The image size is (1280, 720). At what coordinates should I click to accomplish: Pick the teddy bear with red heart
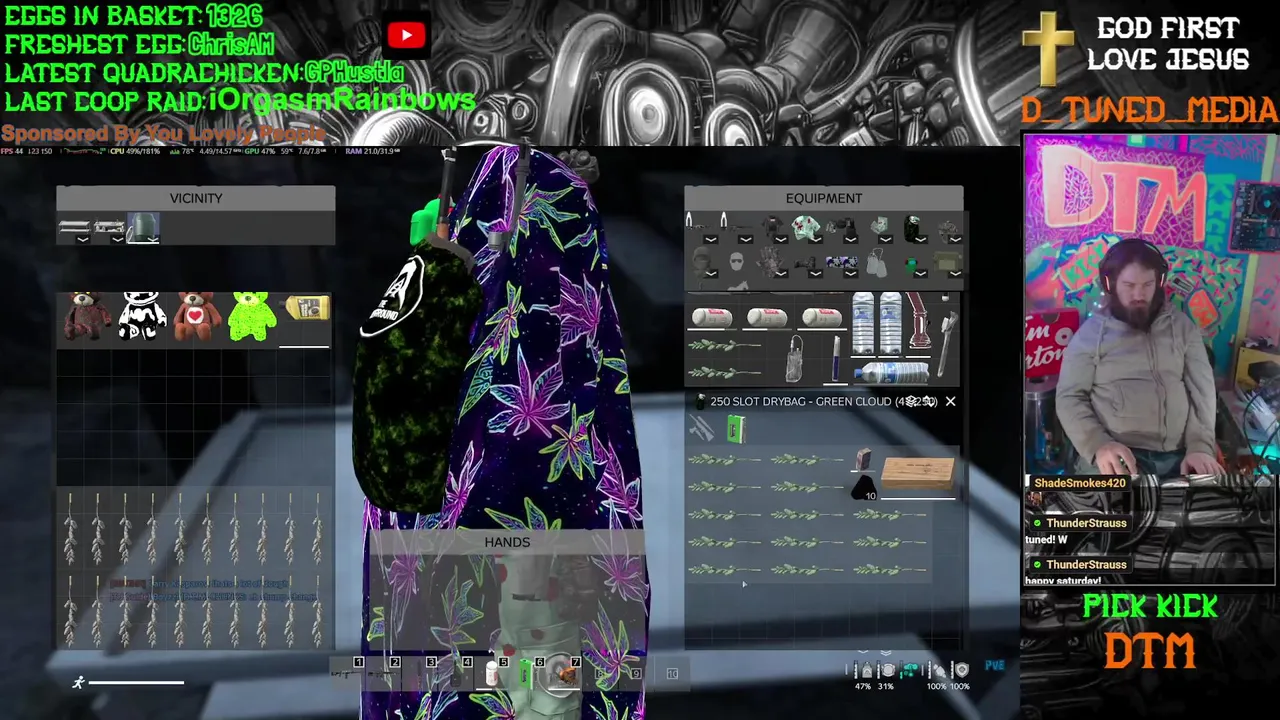(x=197, y=316)
